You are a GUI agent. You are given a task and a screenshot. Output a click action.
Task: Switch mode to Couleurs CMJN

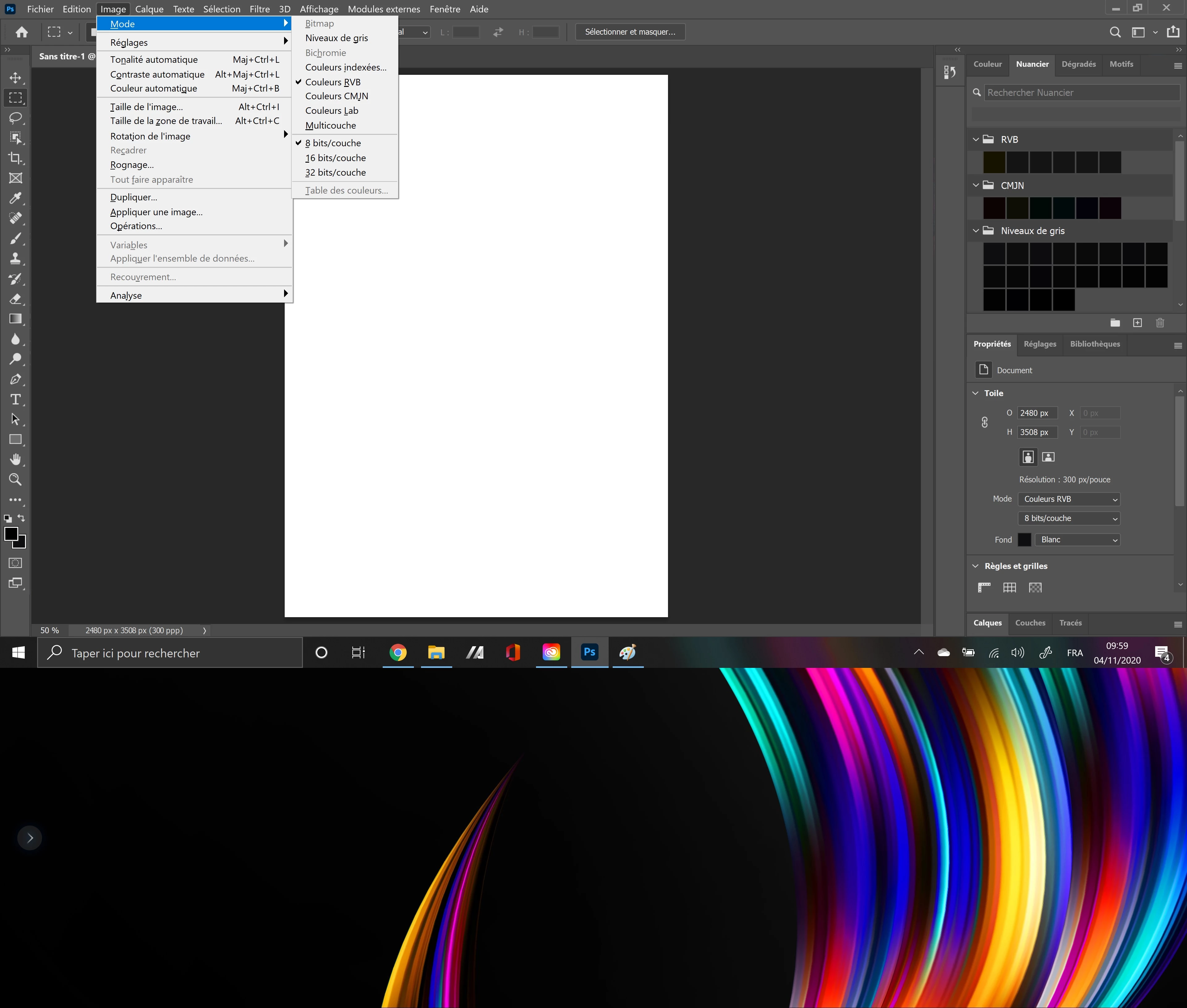[x=336, y=96]
